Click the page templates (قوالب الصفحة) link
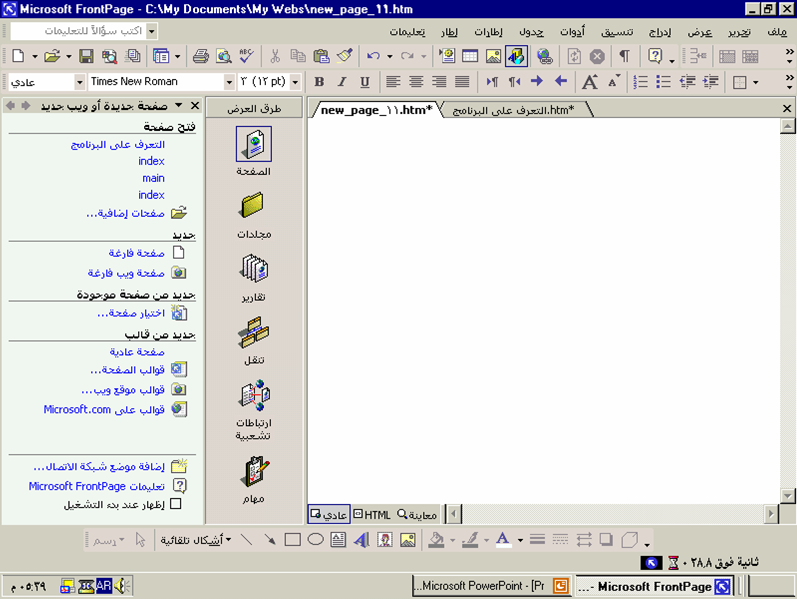This screenshot has width=797, height=599. point(127,370)
